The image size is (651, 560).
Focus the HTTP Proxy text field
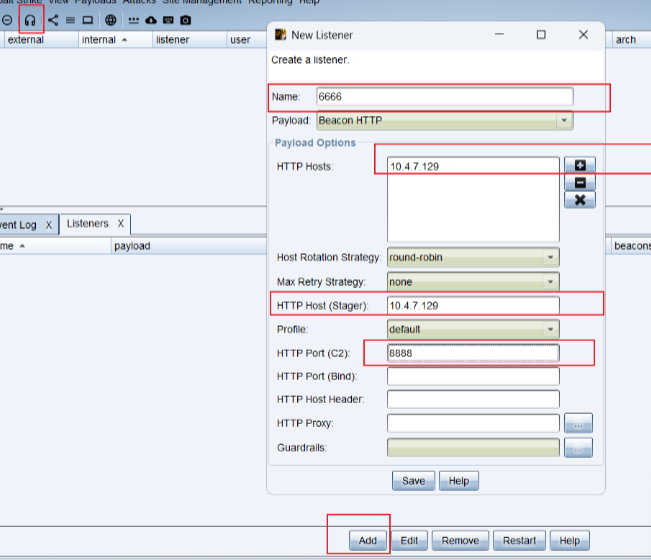pos(473,423)
